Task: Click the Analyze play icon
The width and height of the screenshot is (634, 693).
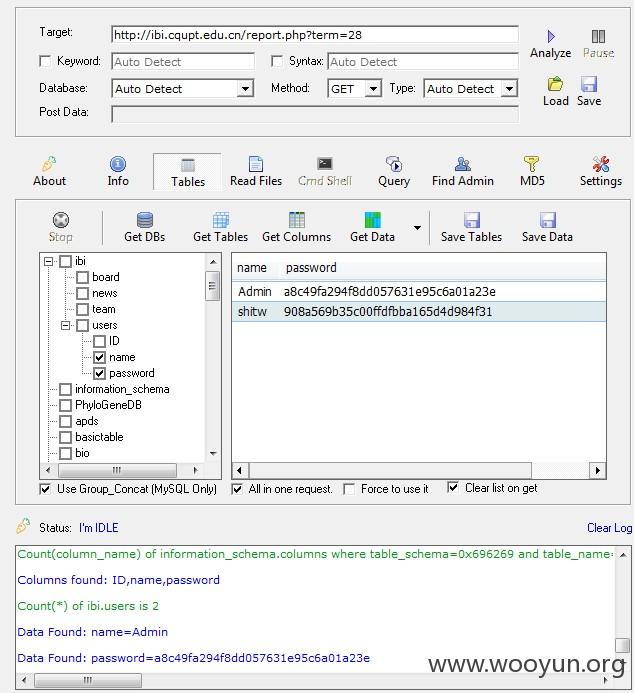Action: click(x=551, y=37)
